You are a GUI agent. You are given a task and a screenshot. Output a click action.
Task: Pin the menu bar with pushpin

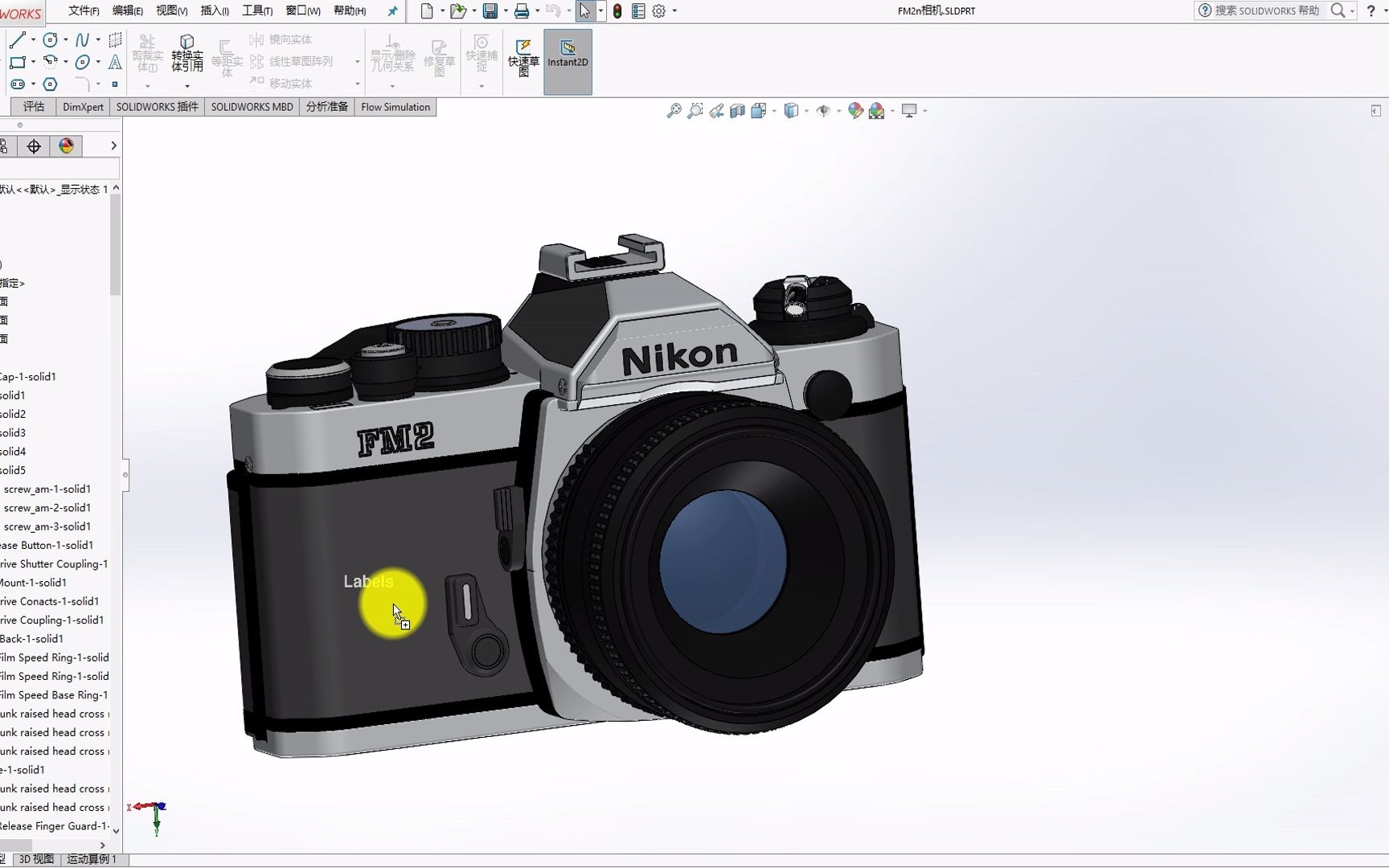[x=392, y=11]
